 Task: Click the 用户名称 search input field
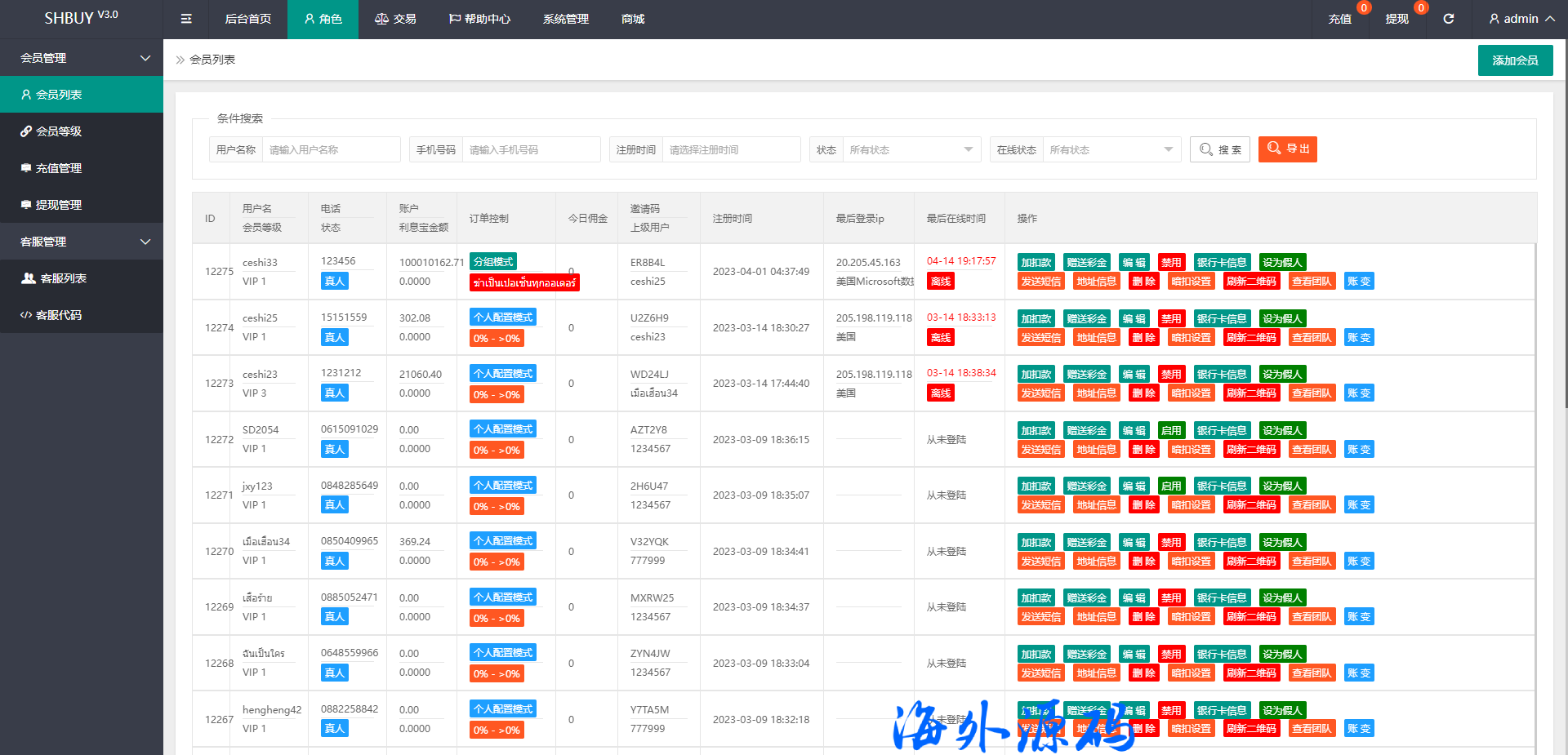click(x=330, y=150)
